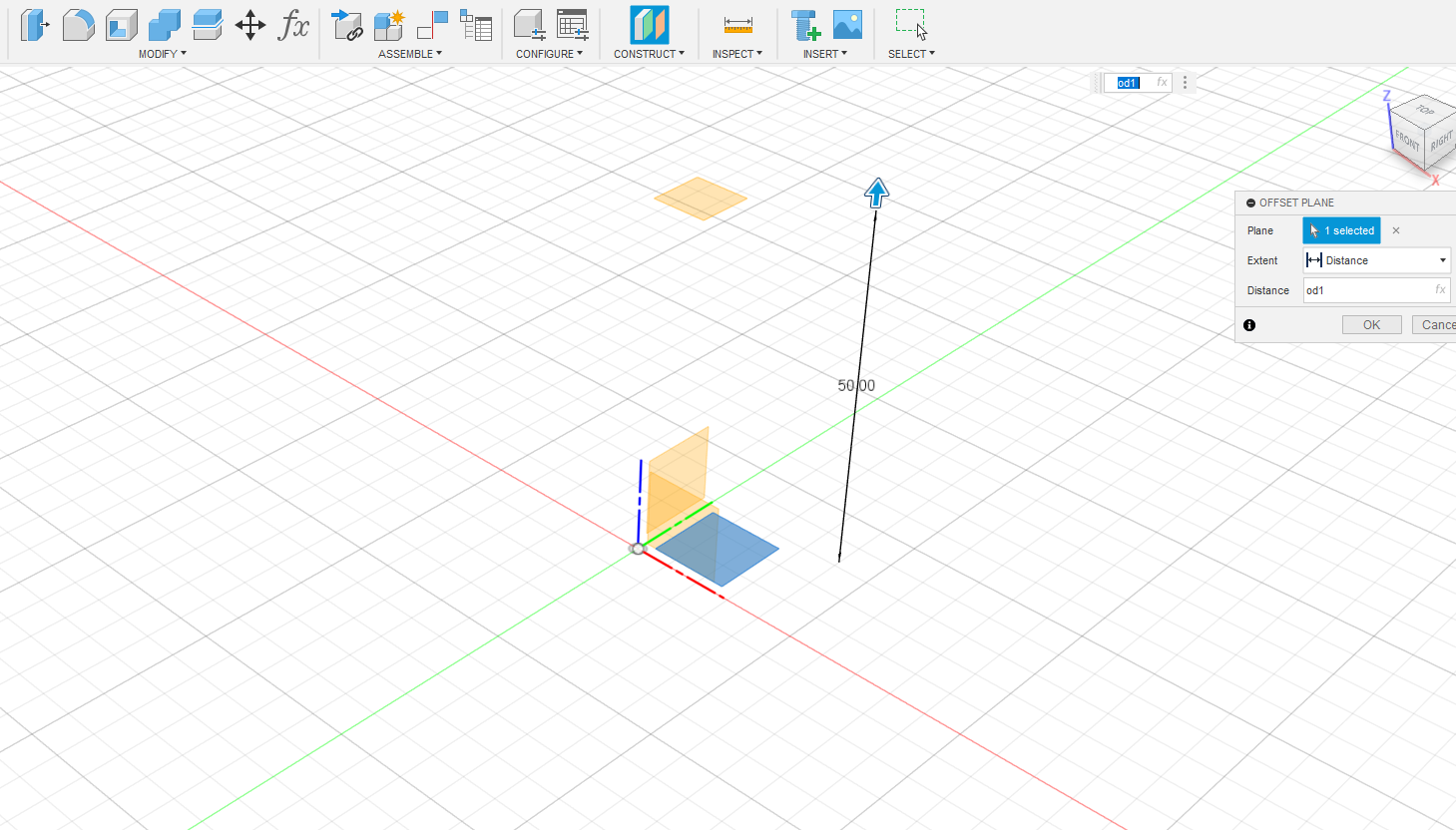This screenshot has width=1456, height=830.
Task: Click the Insert fastener icon
Action: click(804, 25)
